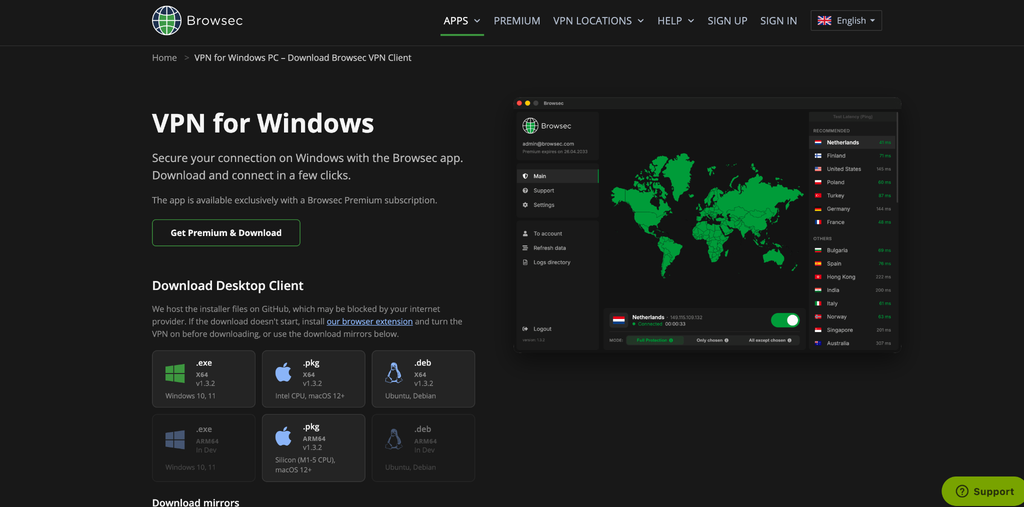Screen dimensions: 1024x507
Task: Download the Intel macOS .pkg X64 installer
Action: click(313, 379)
